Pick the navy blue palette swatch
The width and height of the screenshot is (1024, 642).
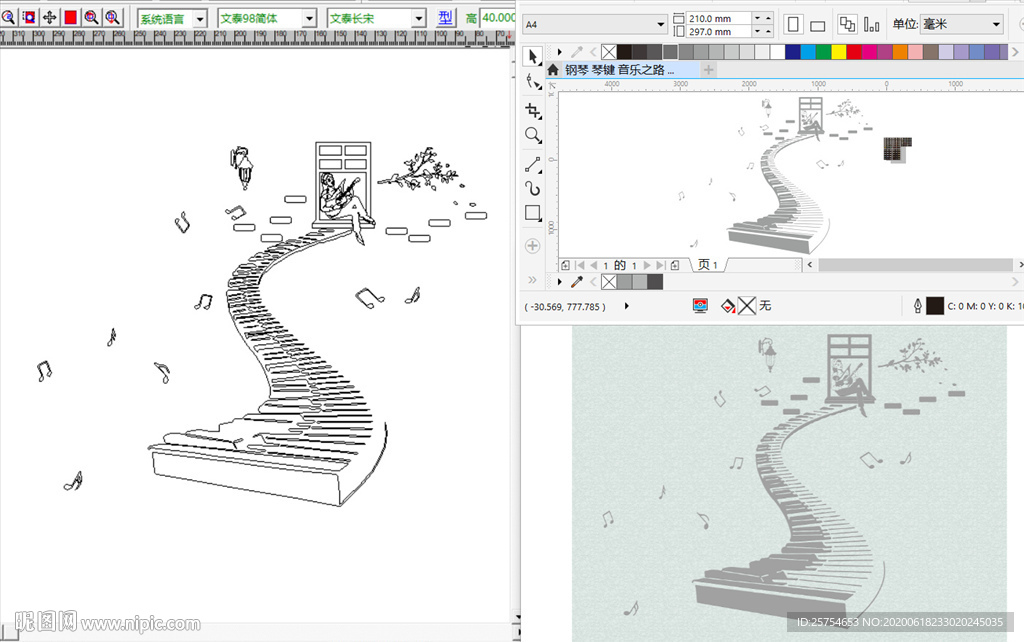(x=793, y=52)
